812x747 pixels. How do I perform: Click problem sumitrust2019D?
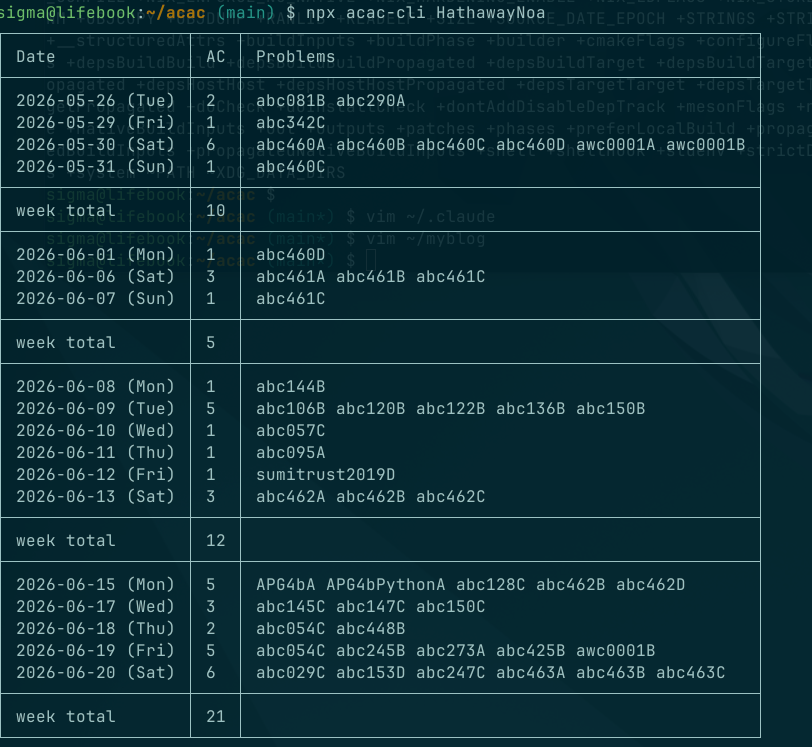pos(326,475)
